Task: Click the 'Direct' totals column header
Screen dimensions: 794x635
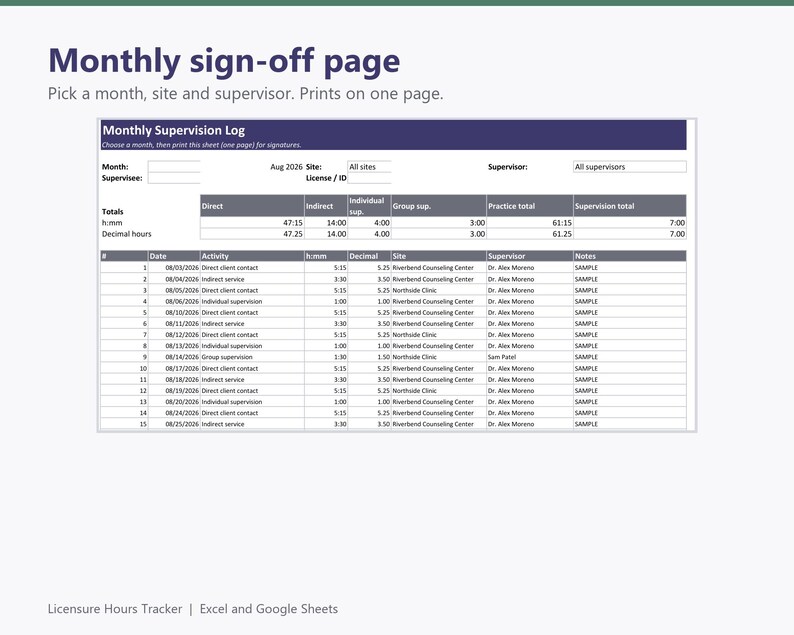Action: (252, 206)
